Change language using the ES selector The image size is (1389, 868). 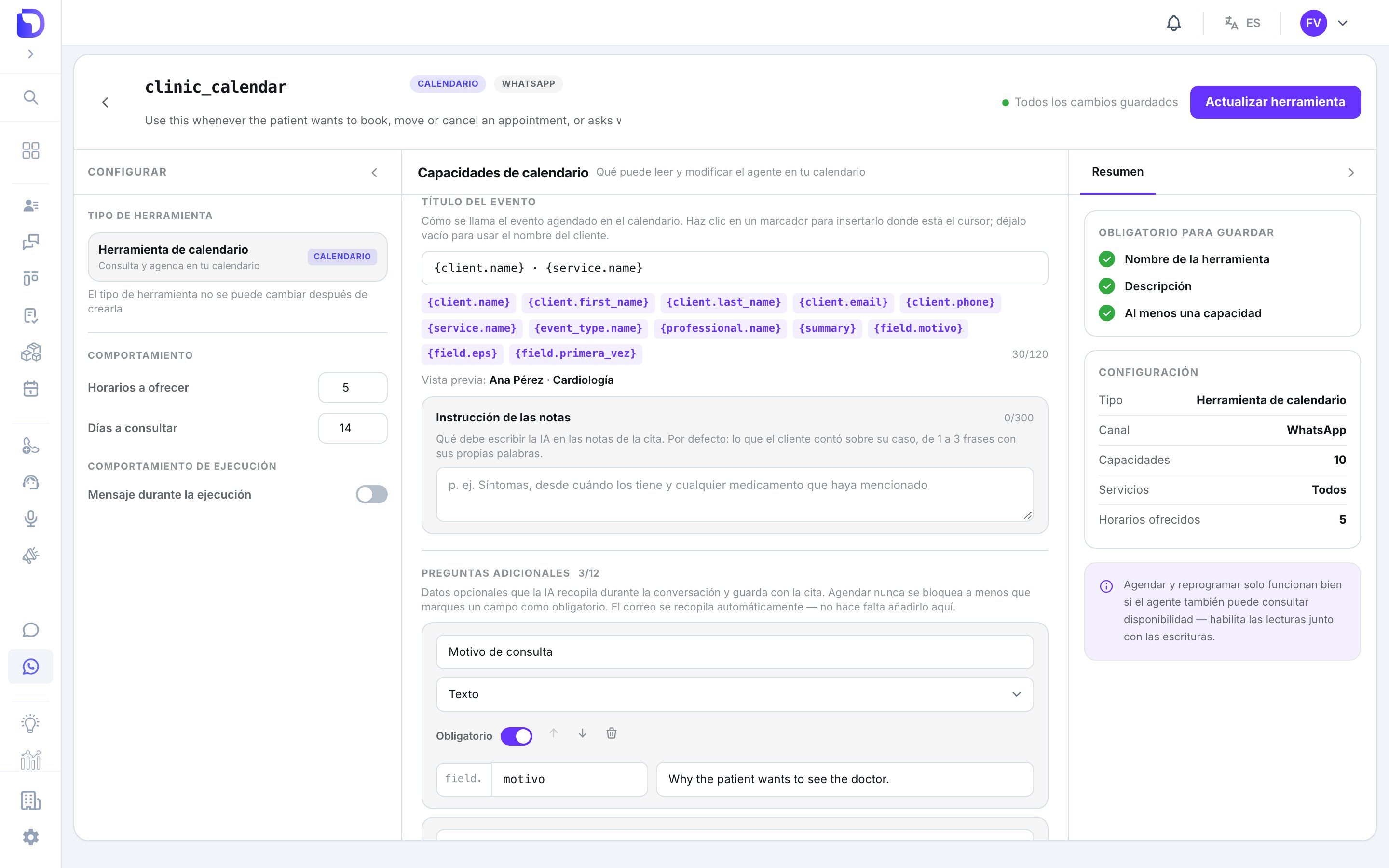(1243, 23)
